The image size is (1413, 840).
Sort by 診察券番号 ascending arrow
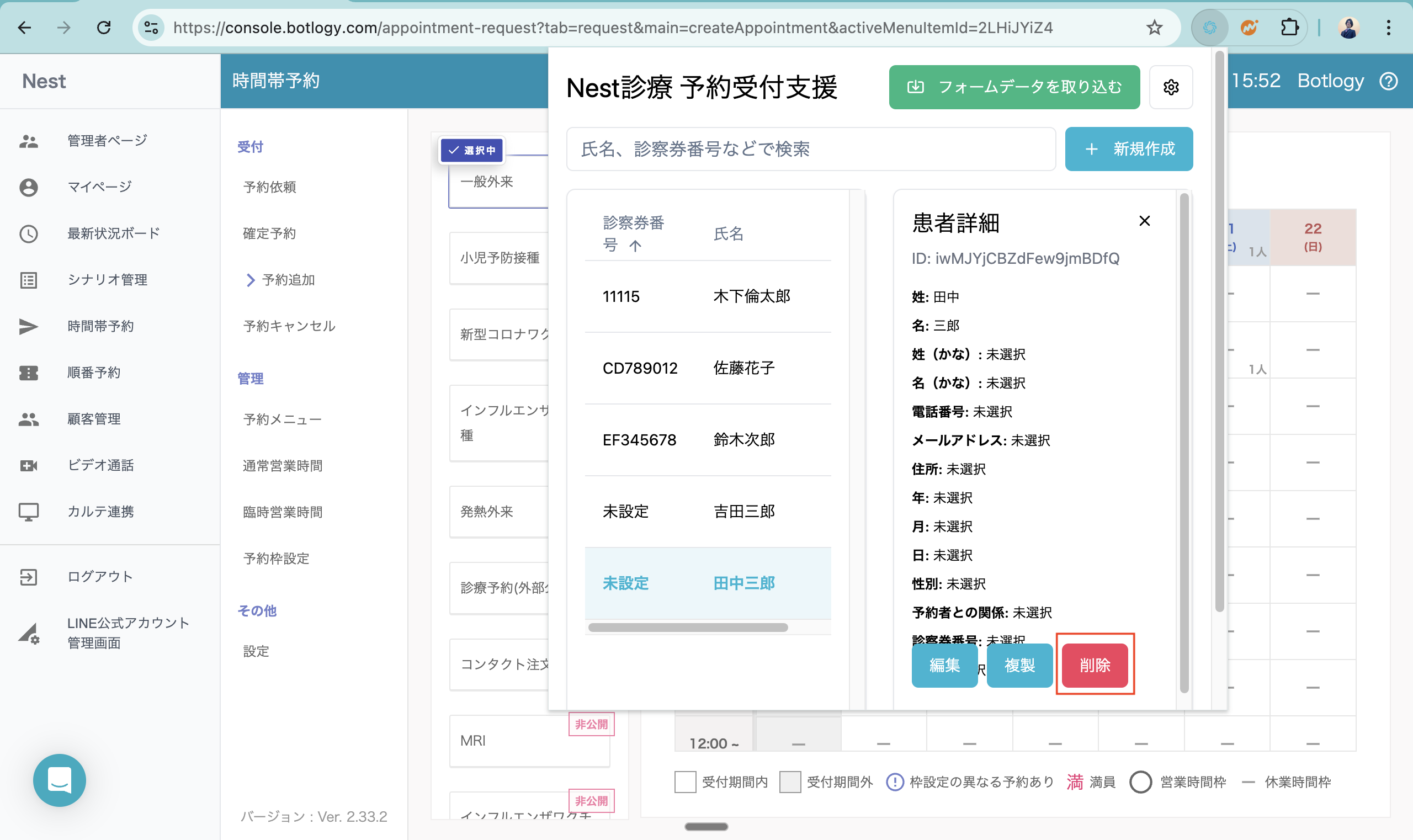click(635, 246)
